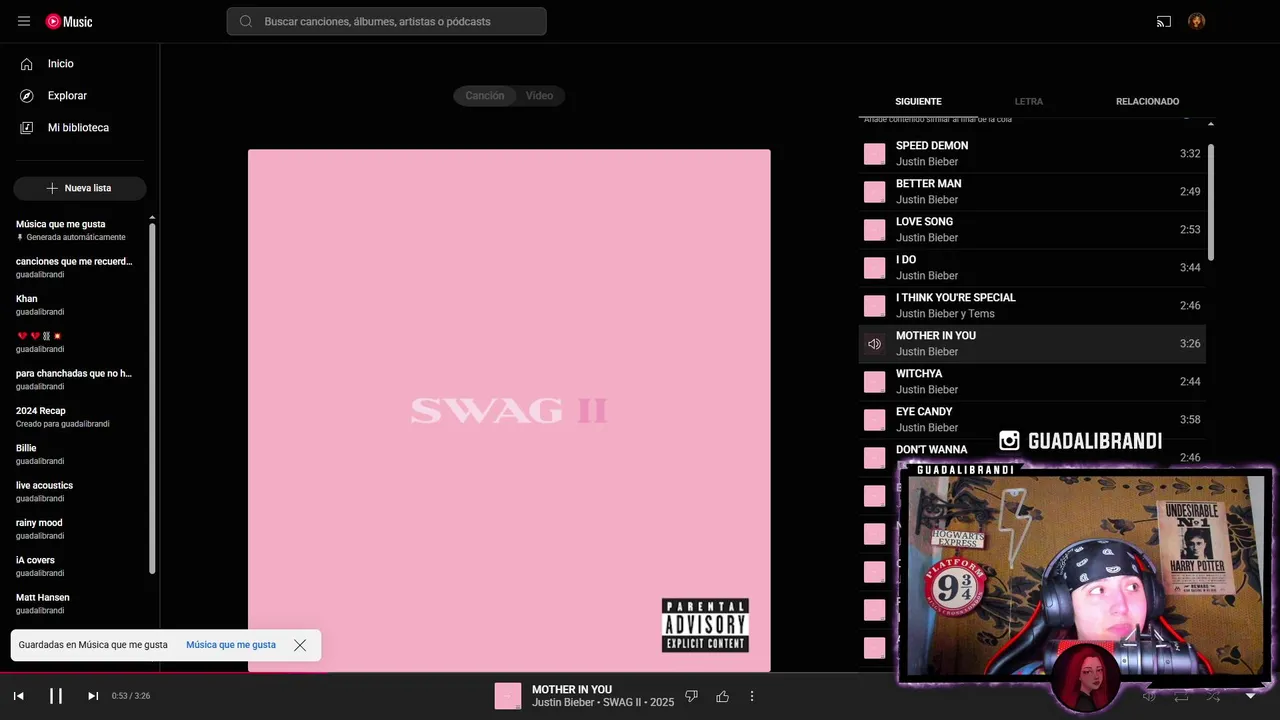
Task: Click the YouTube Music logo
Action: [69, 21]
